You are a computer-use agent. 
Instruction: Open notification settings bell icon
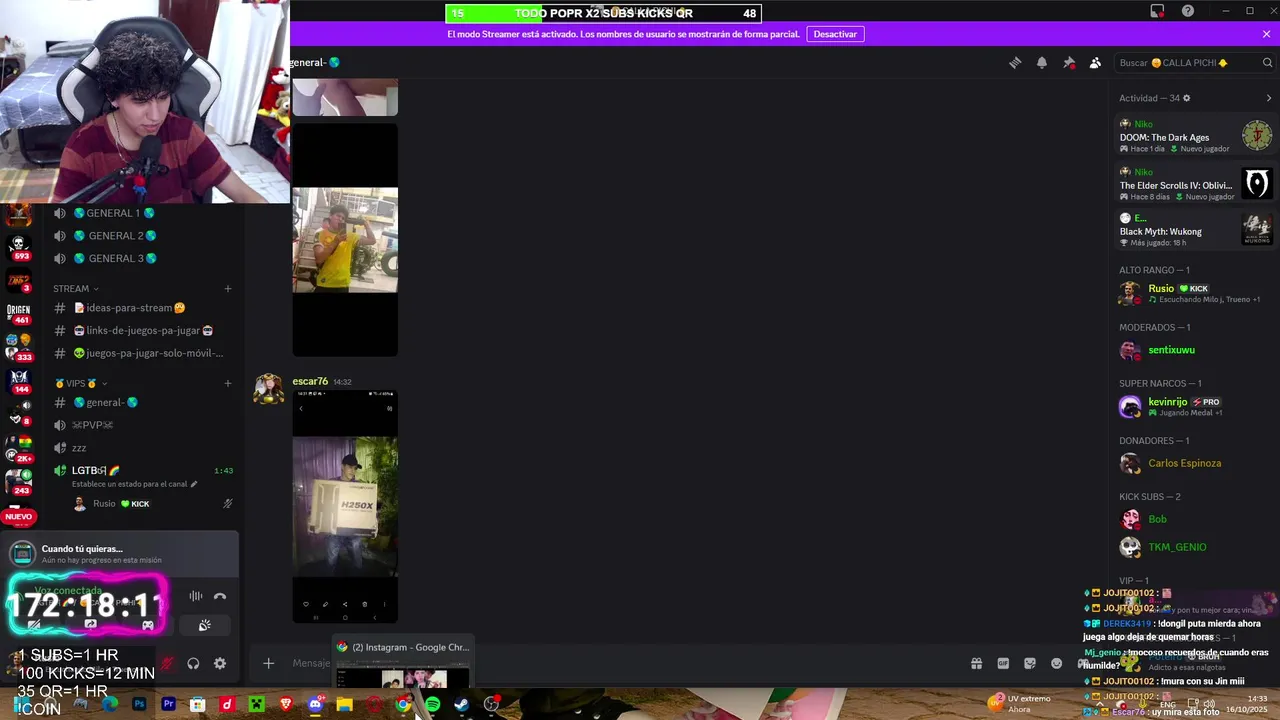click(1042, 62)
